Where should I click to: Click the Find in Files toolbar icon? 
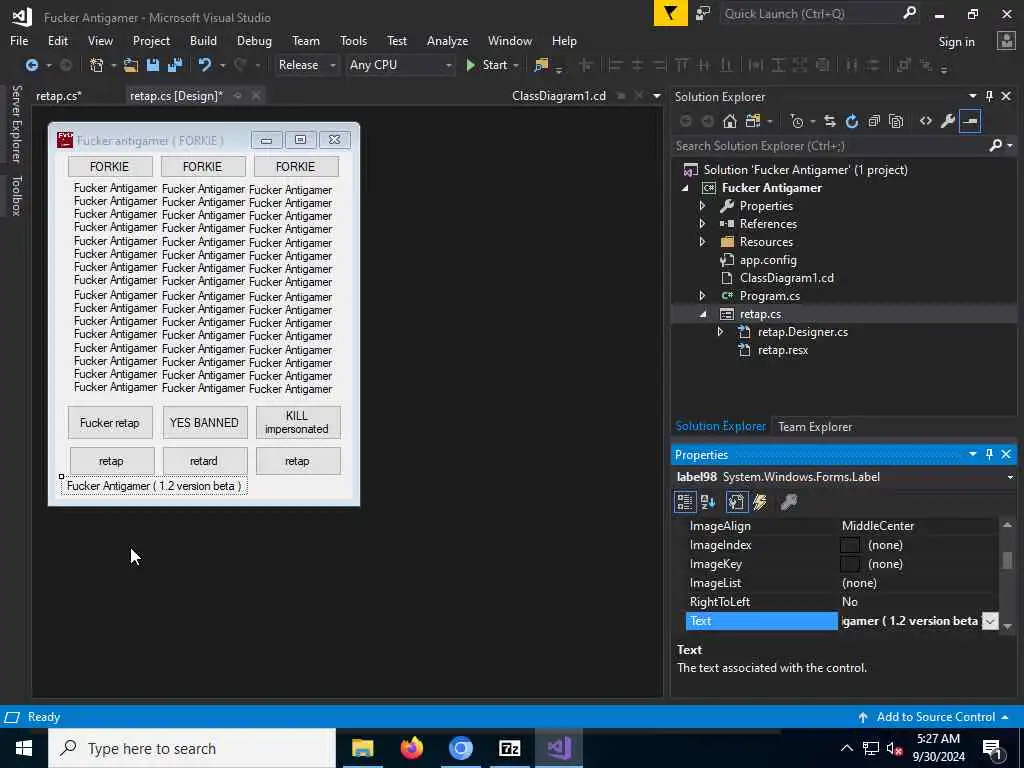pos(541,65)
